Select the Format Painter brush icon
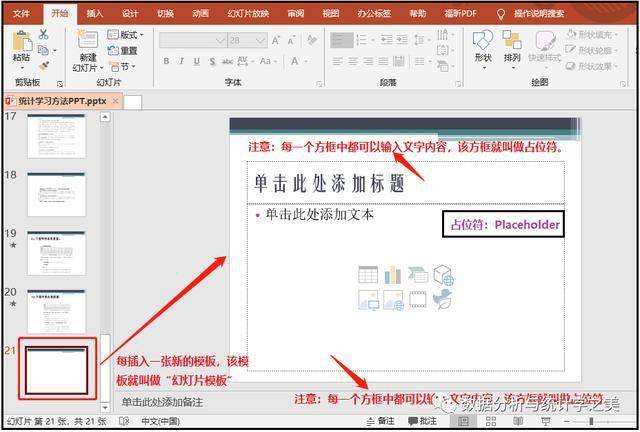640x432 pixels. [43, 66]
